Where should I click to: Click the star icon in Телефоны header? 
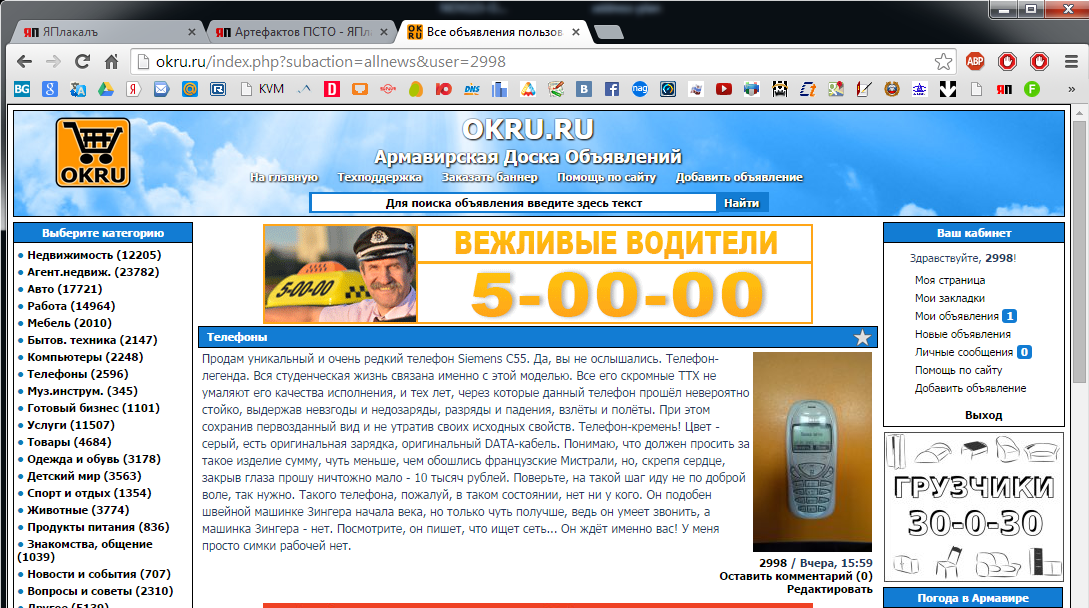point(862,337)
